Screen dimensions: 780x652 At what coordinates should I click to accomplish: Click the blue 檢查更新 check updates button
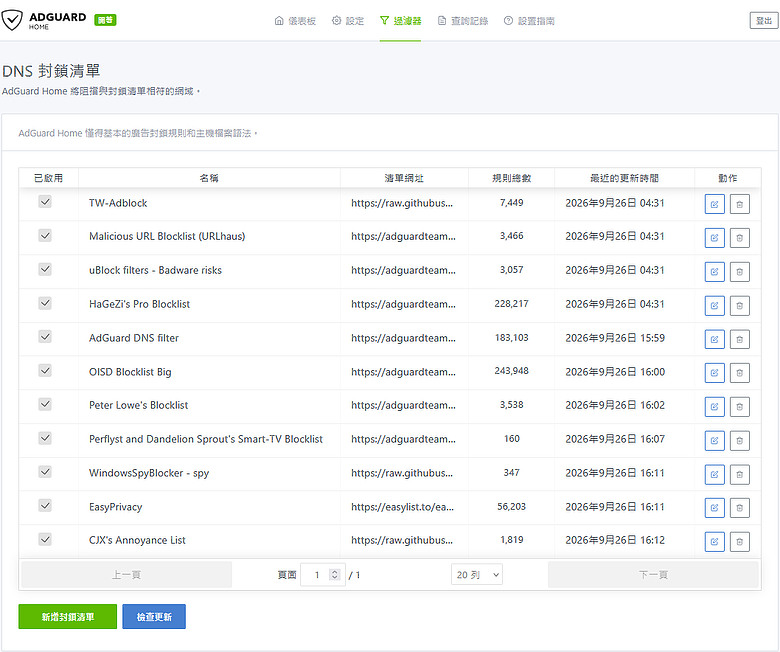point(154,617)
